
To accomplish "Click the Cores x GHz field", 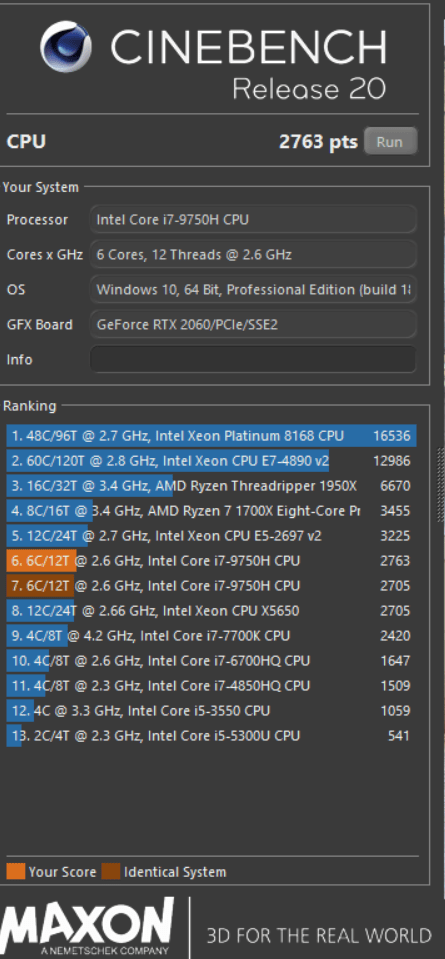I will click(253, 254).
